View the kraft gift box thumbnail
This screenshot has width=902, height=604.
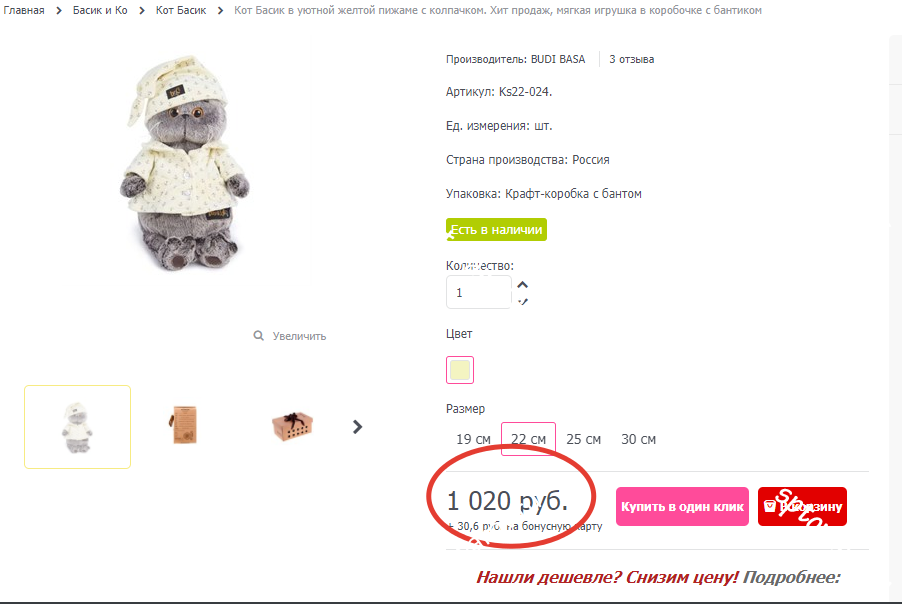(x=292, y=426)
